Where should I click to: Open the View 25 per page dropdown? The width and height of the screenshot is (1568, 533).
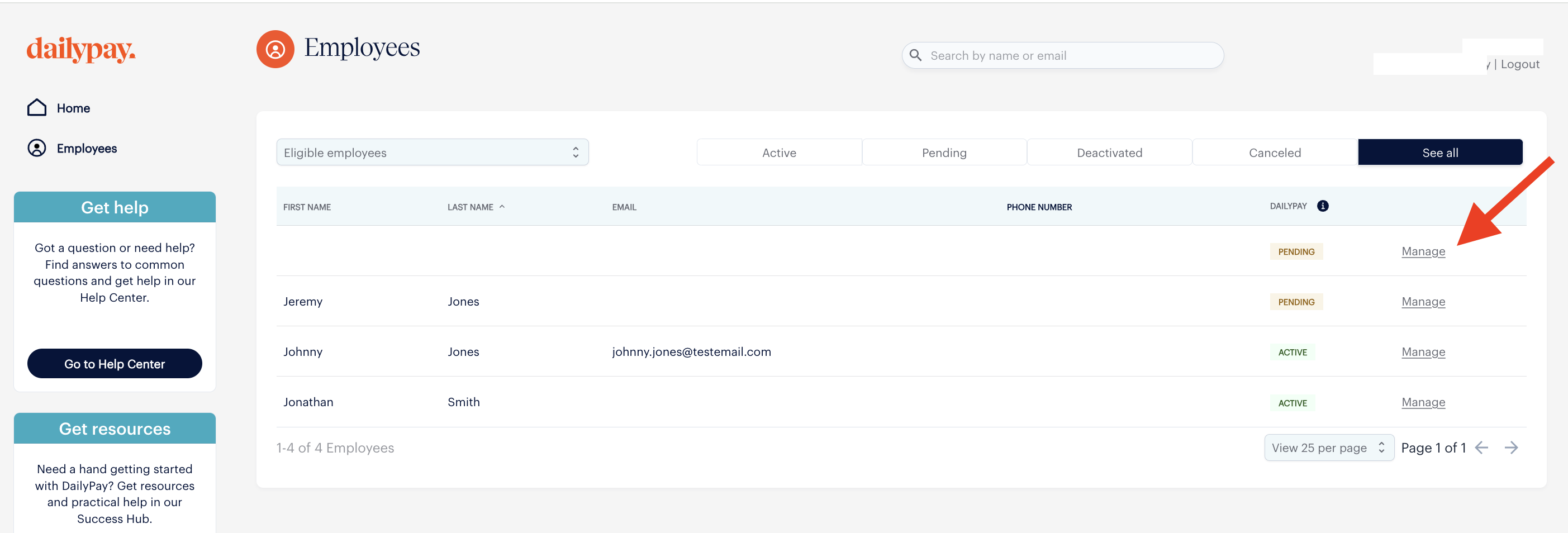coord(1329,447)
